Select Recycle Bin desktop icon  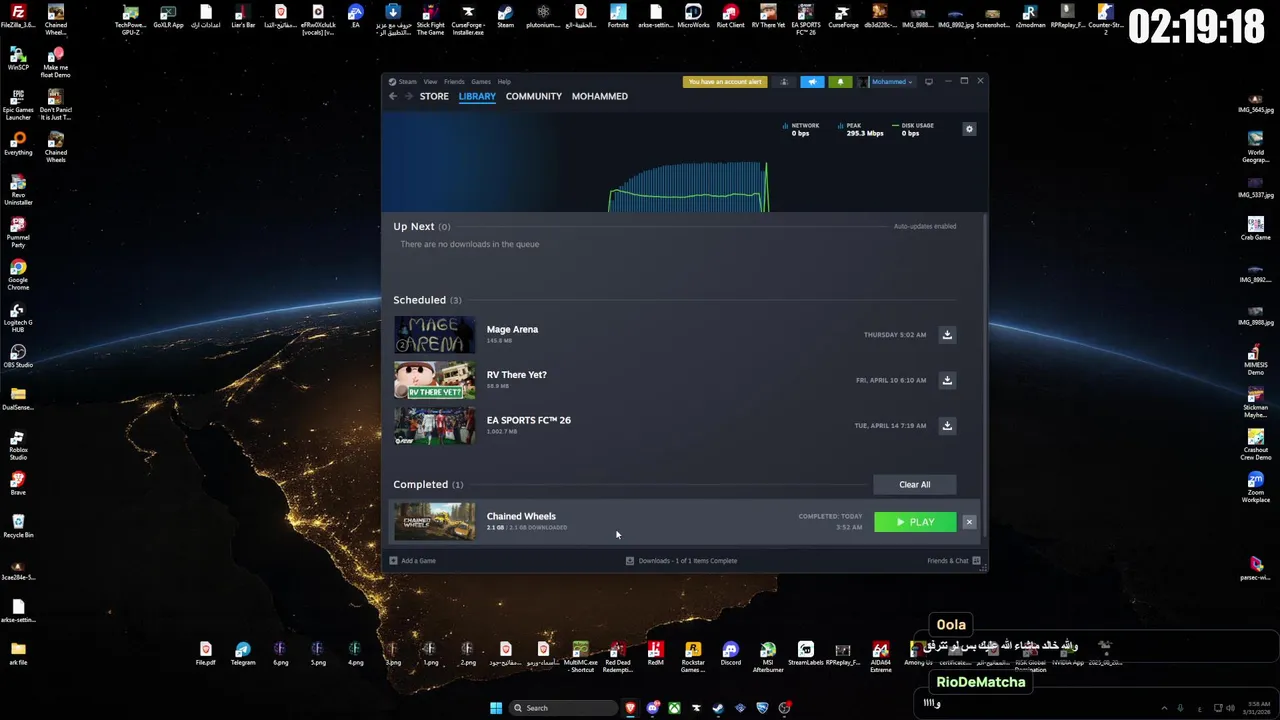coord(18,526)
